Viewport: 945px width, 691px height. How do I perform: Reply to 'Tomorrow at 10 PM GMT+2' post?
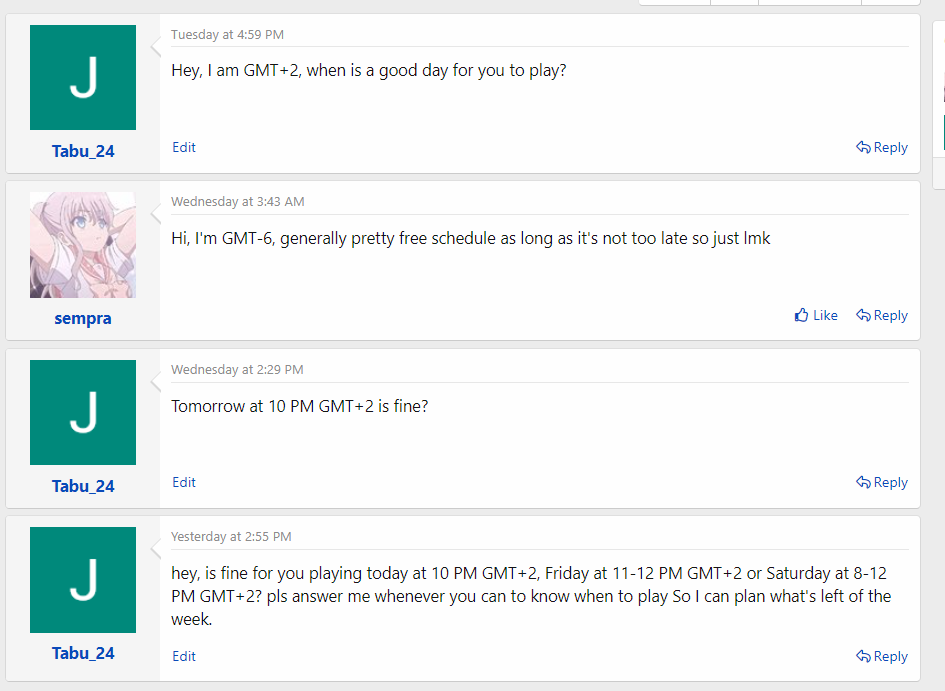(882, 483)
